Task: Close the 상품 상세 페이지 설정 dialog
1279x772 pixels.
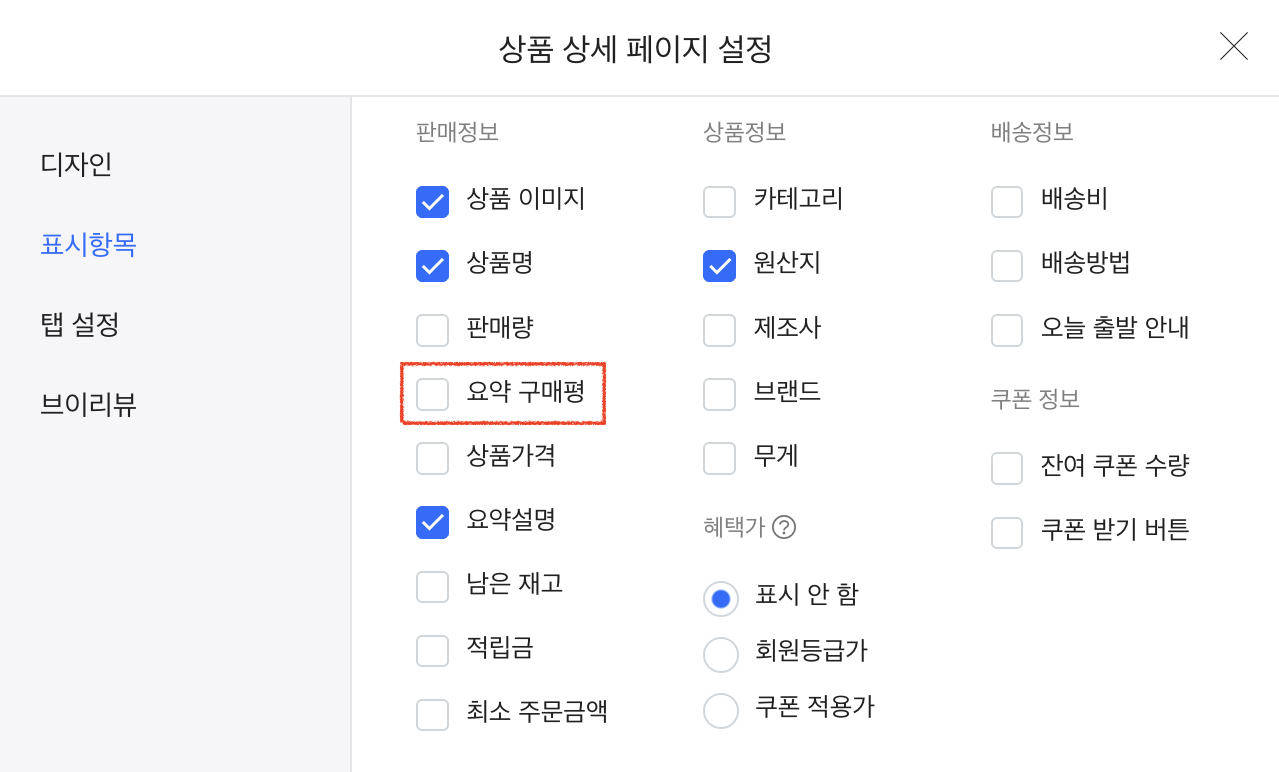Action: pos(1233,47)
